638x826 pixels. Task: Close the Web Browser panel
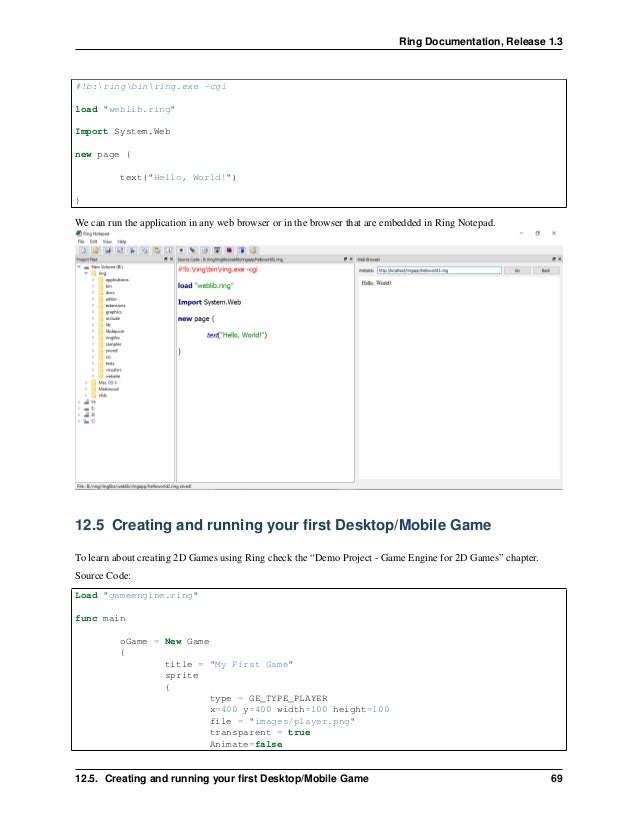click(560, 259)
